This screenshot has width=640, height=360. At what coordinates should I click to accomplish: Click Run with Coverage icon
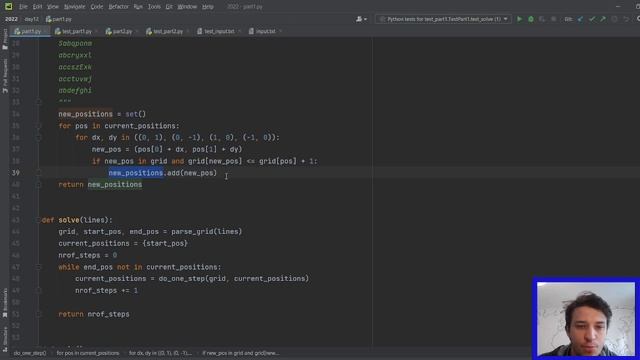(542, 19)
